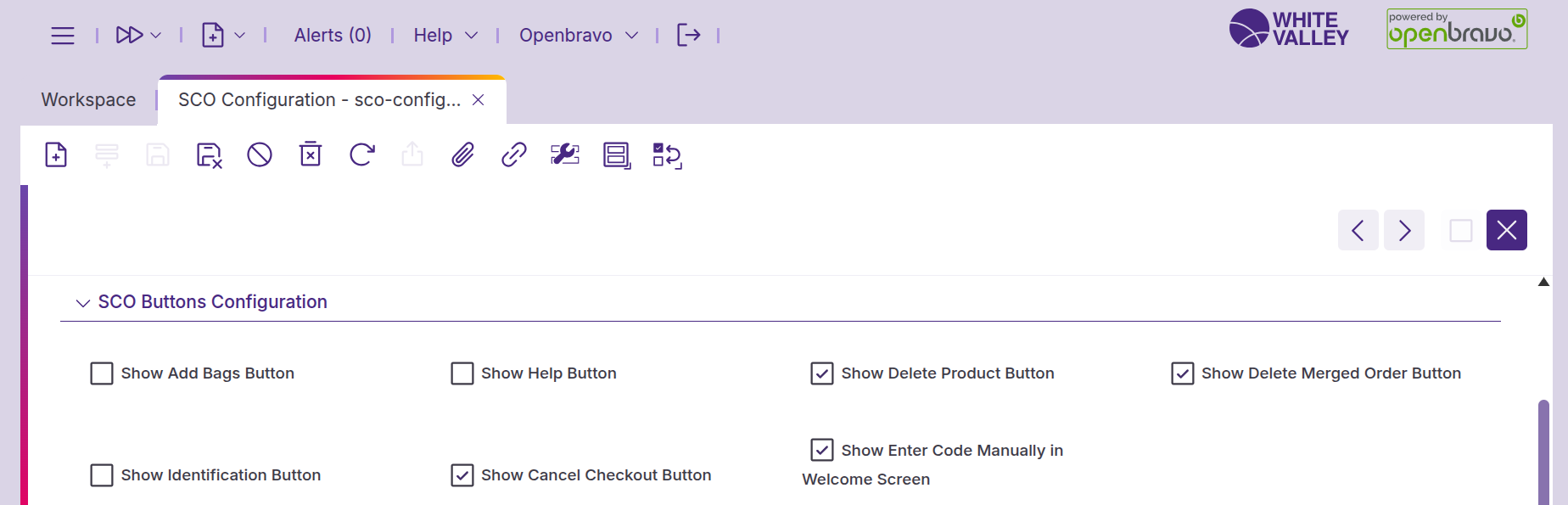
Task: Click the save and close icon
Action: click(x=209, y=155)
